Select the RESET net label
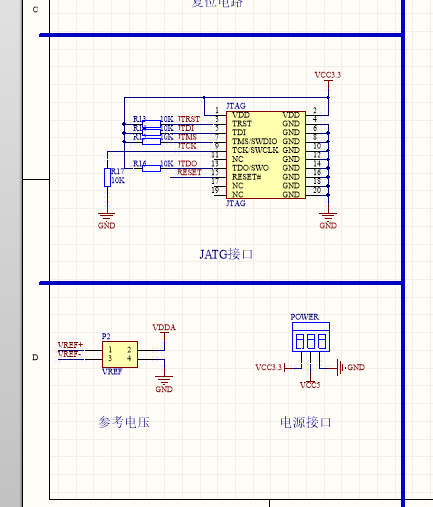Screen dimensions: 433x507 click(x=189, y=172)
